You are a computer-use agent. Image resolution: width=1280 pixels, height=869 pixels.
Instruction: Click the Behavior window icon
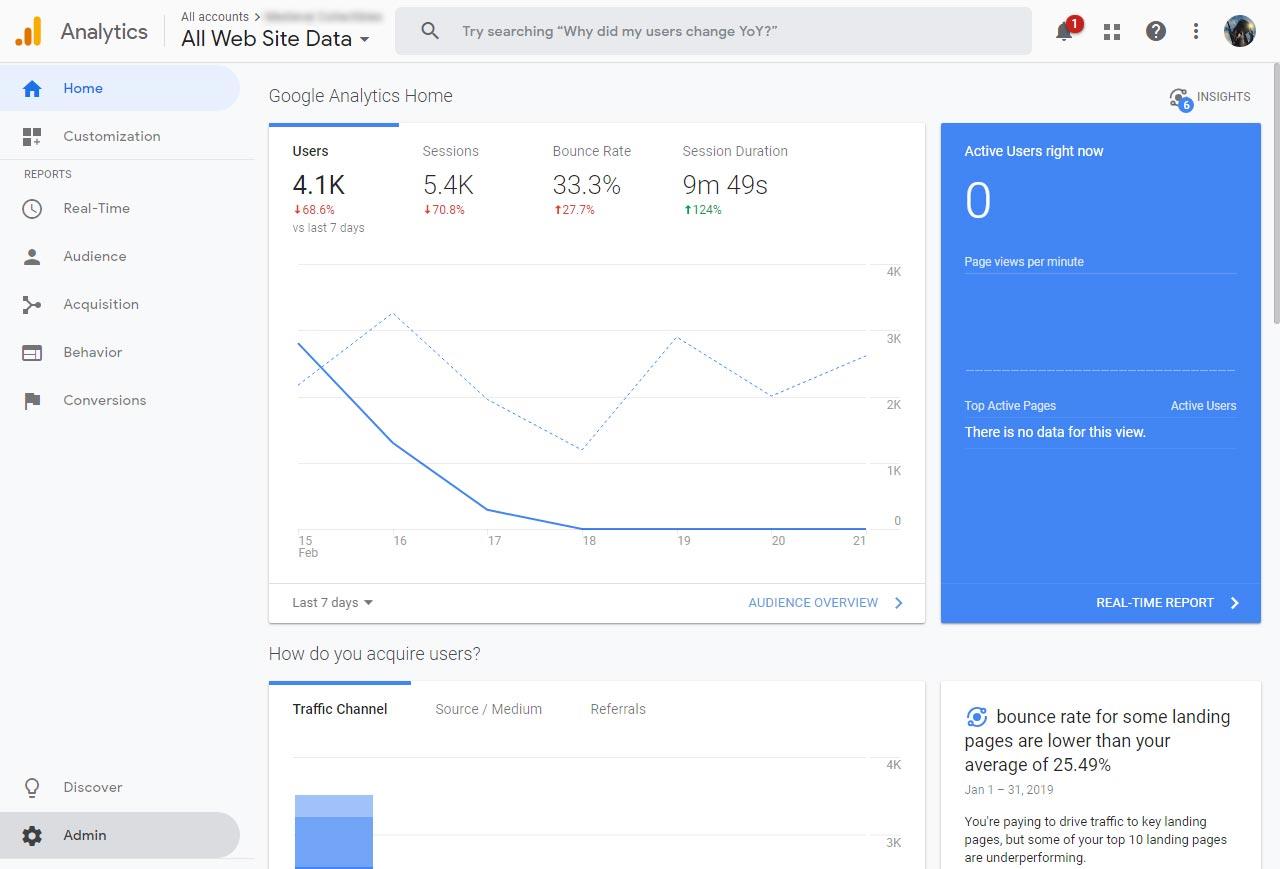[32, 352]
